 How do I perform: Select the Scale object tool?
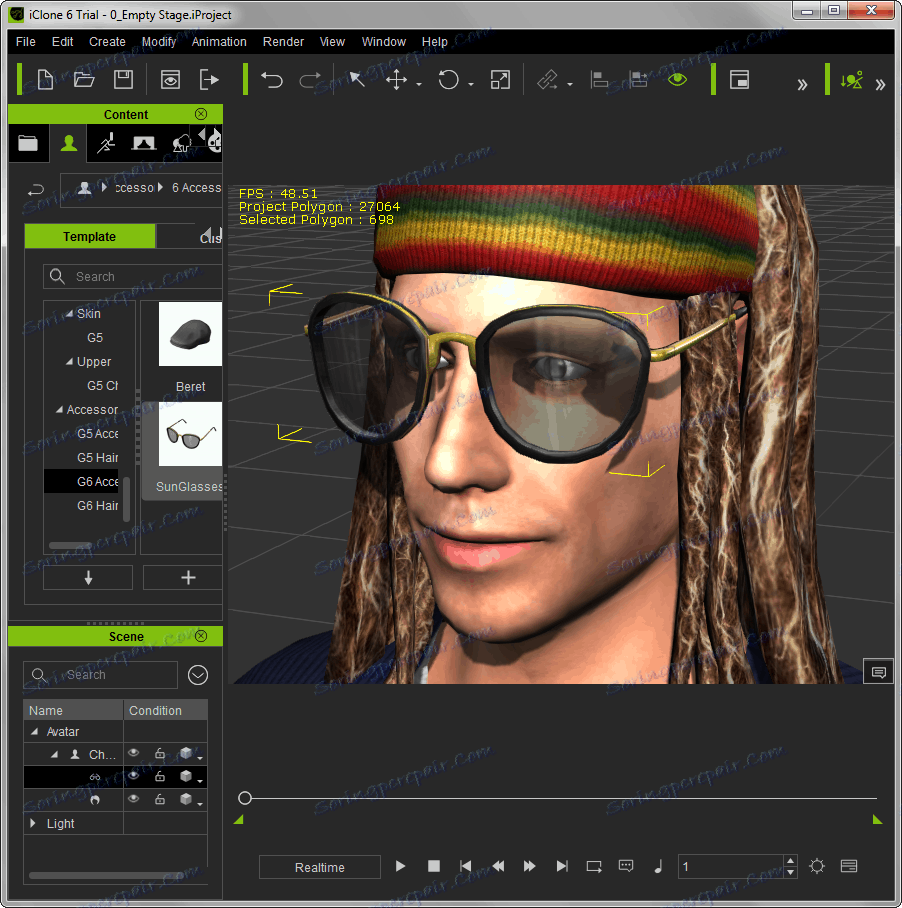click(x=500, y=80)
